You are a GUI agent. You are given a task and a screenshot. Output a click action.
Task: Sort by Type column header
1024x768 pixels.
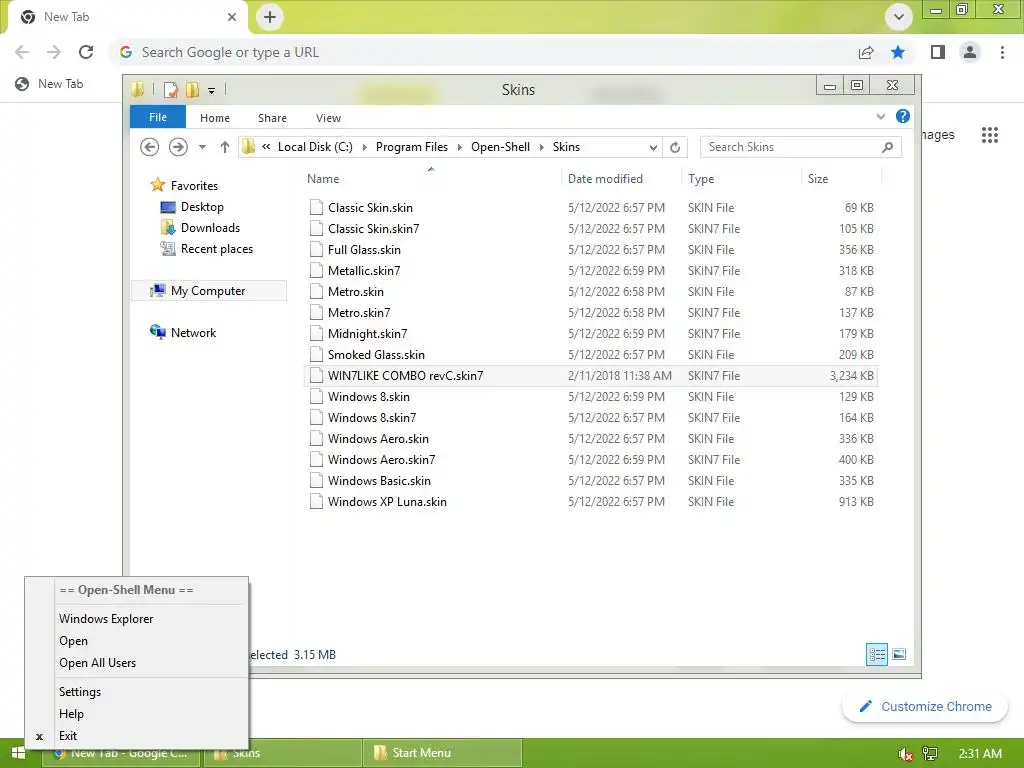click(701, 178)
